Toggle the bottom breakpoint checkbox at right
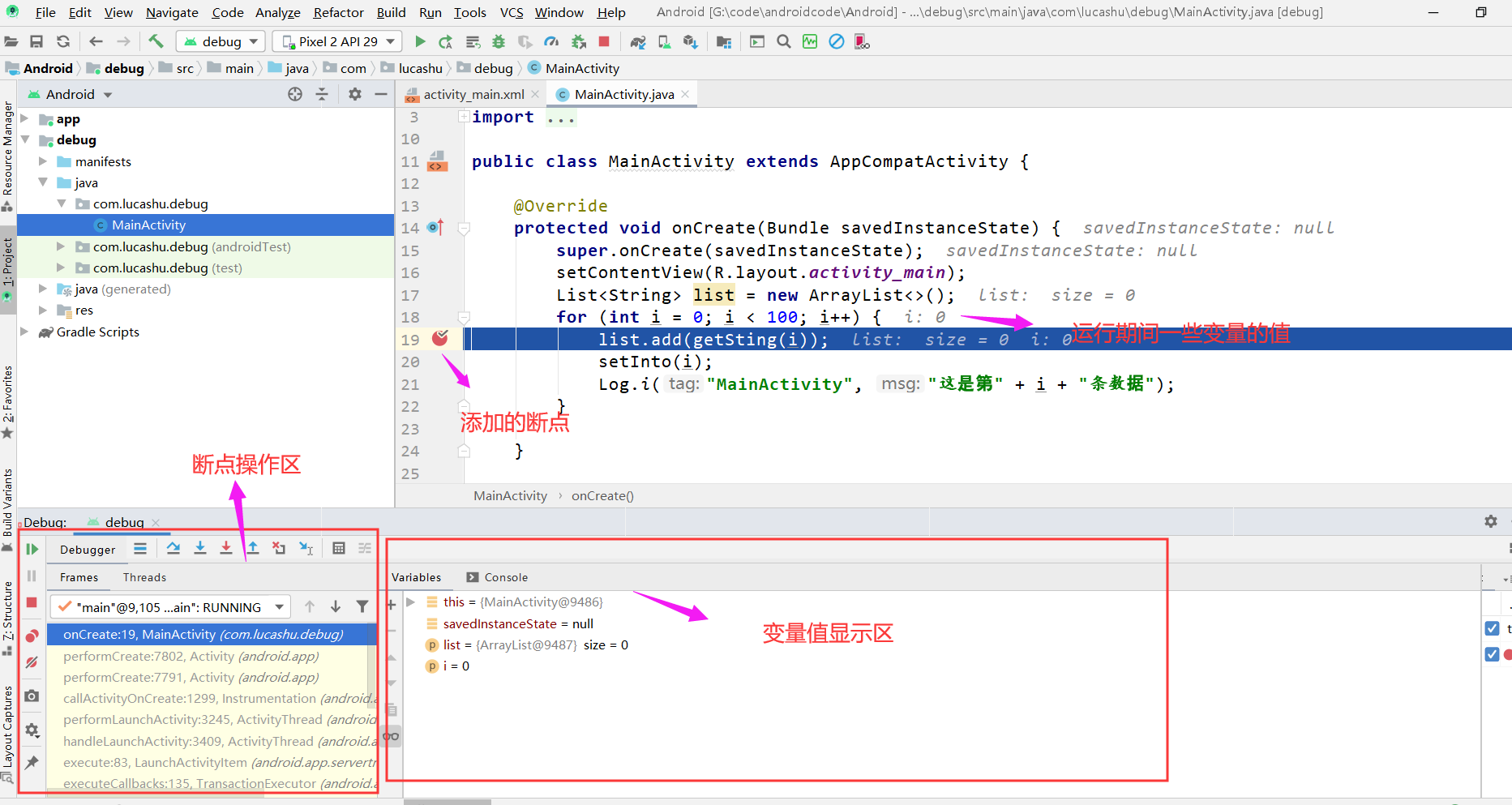1512x805 pixels. (1492, 653)
